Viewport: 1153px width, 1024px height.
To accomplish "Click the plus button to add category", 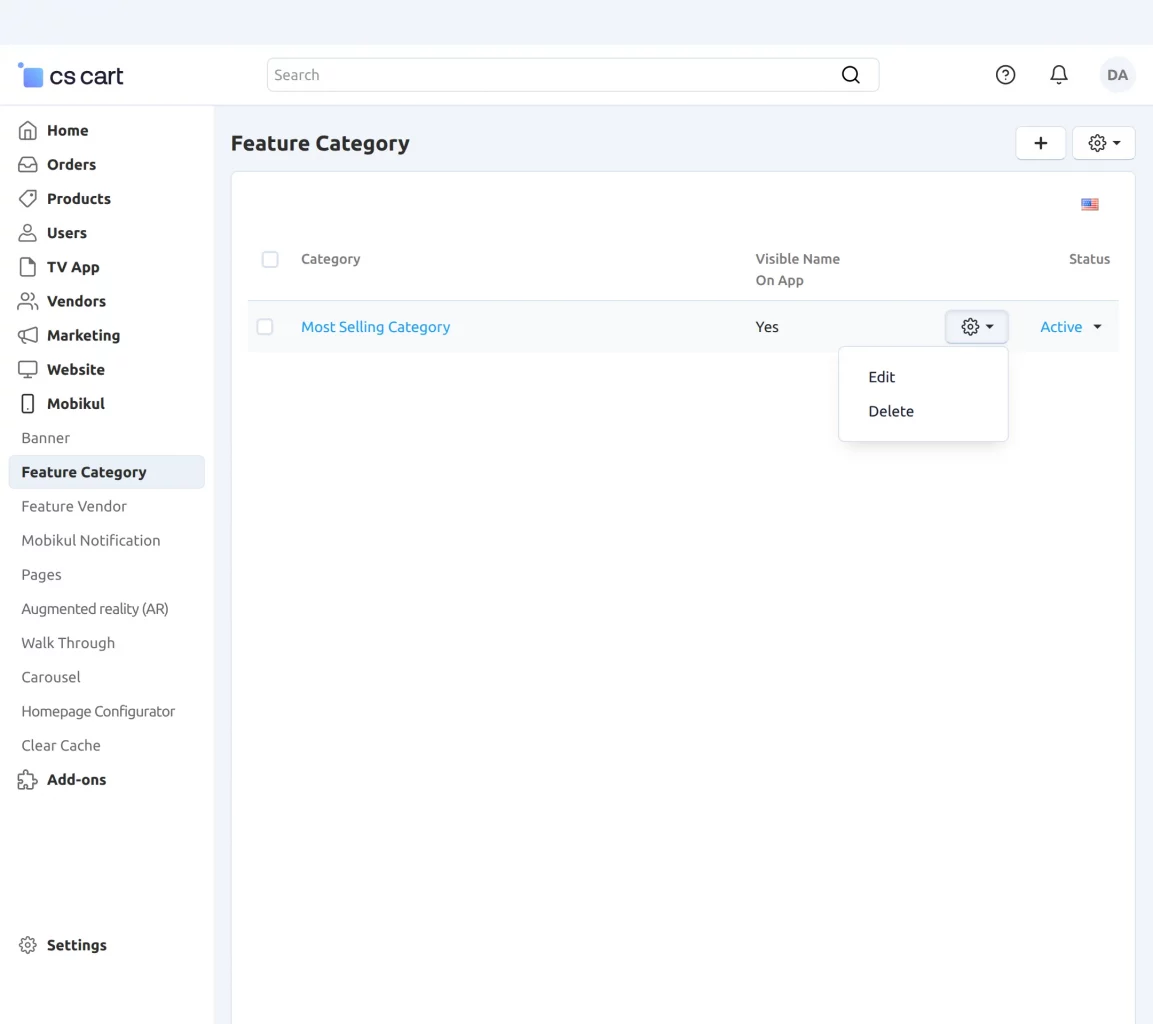I will pyautogui.click(x=1040, y=142).
